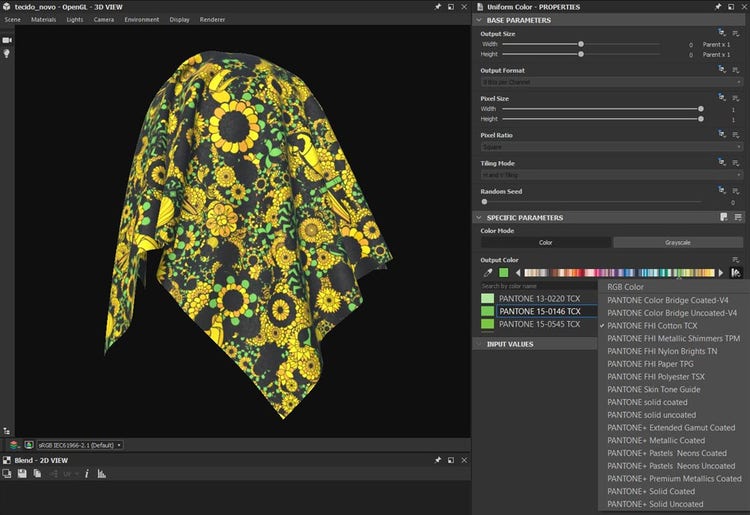
Task: Click the info icon in 2D view toolbar
Action: point(87,473)
